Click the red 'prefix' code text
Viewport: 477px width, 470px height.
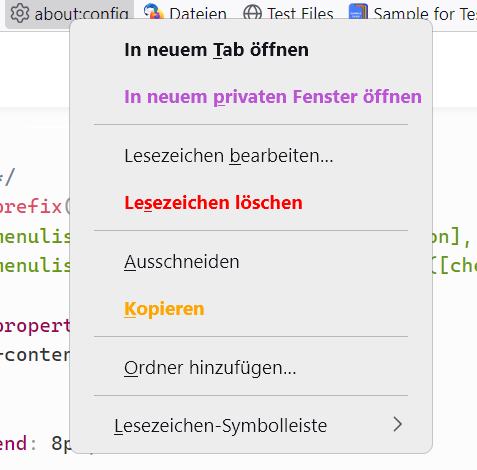[x=31, y=207]
